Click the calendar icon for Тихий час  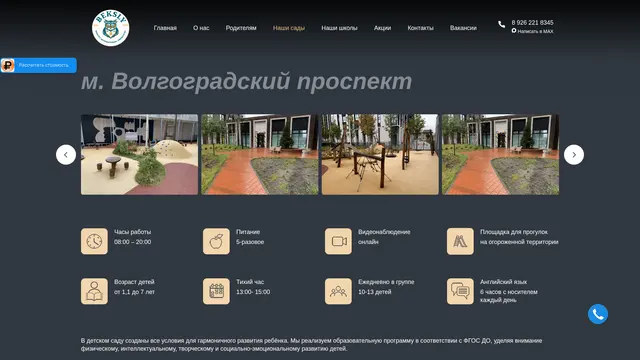216,291
